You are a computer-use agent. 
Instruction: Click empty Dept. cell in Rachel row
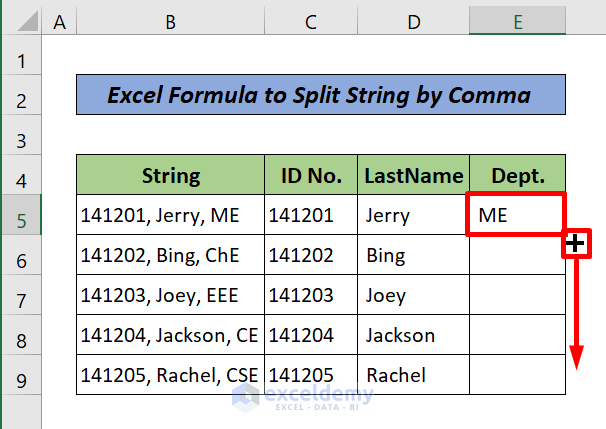coord(517,376)
